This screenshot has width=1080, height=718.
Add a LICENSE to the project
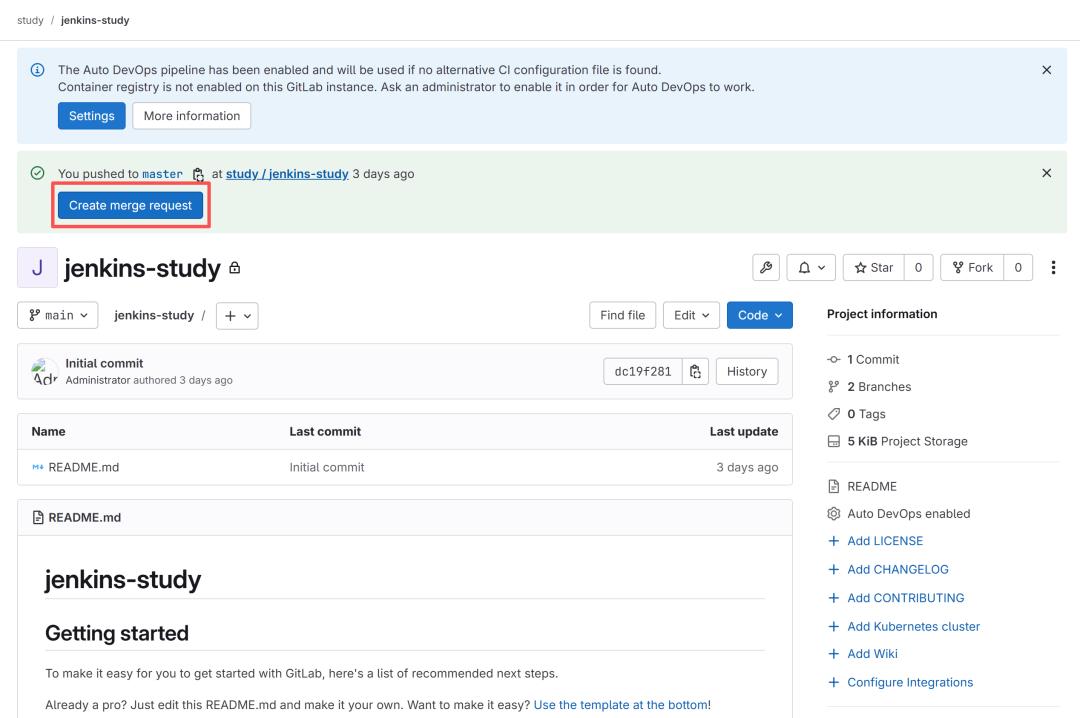(x=886, y=540)
